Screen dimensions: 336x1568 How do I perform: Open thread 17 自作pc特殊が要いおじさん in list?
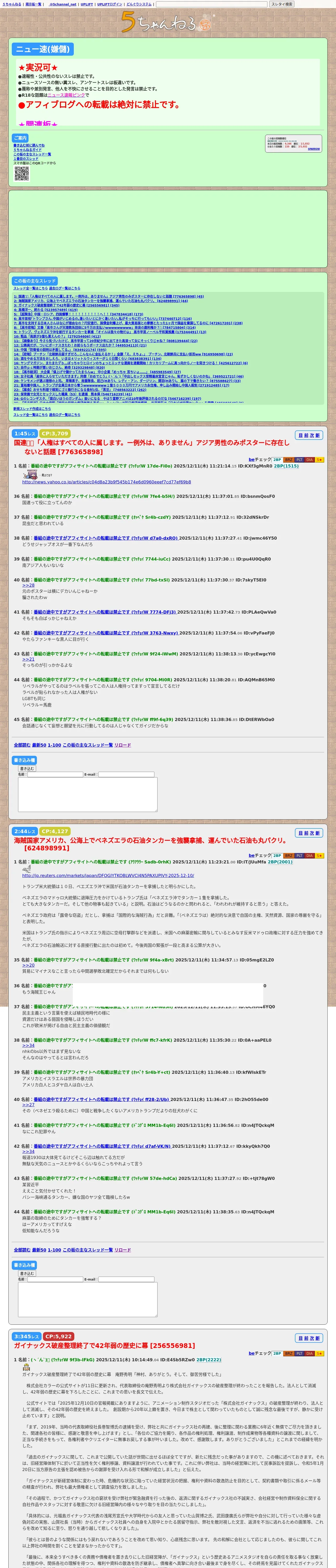(59, 368)
